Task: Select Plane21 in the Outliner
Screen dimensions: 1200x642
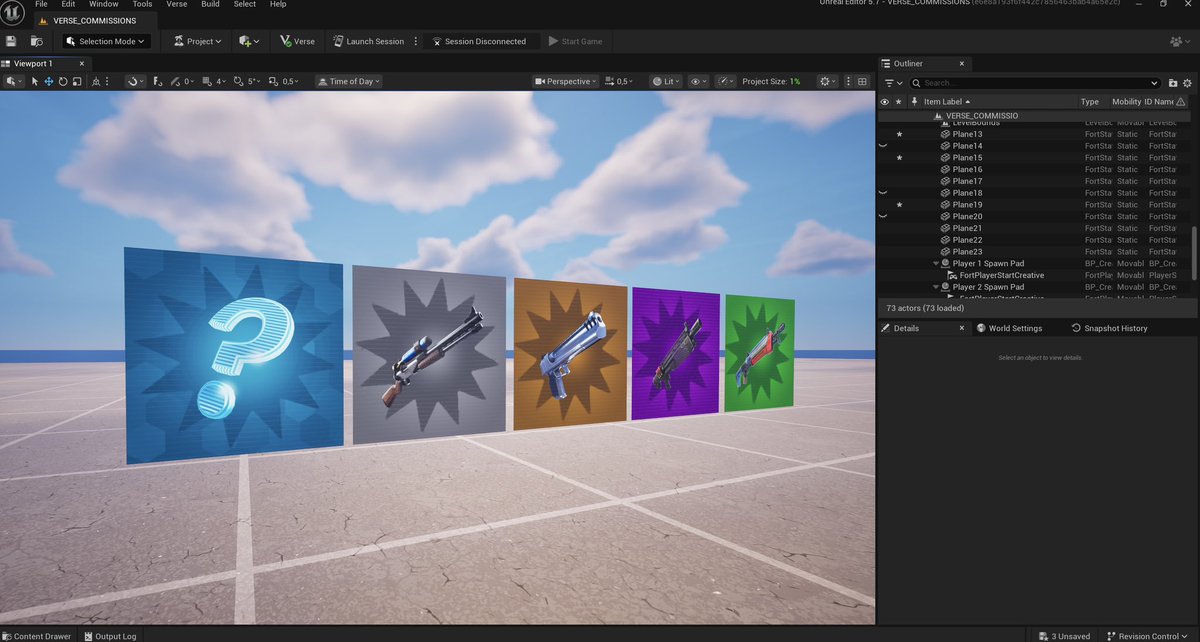Action: point(968,228)
